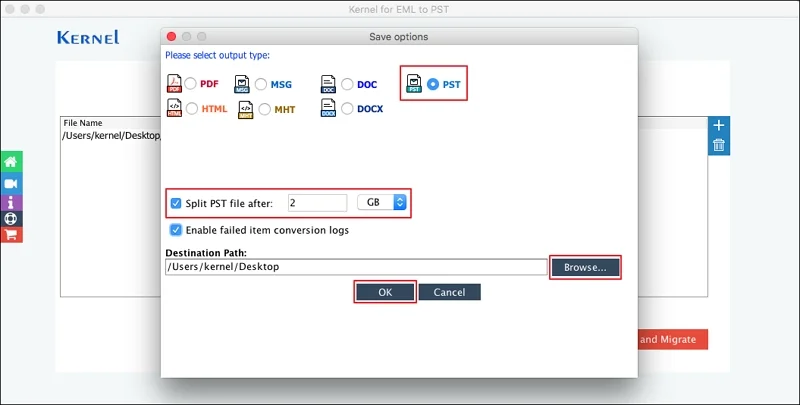This screenshot has height=405, width=800.
Task: Open the red shopping cart sidebar icon
Action: [11, 235]
